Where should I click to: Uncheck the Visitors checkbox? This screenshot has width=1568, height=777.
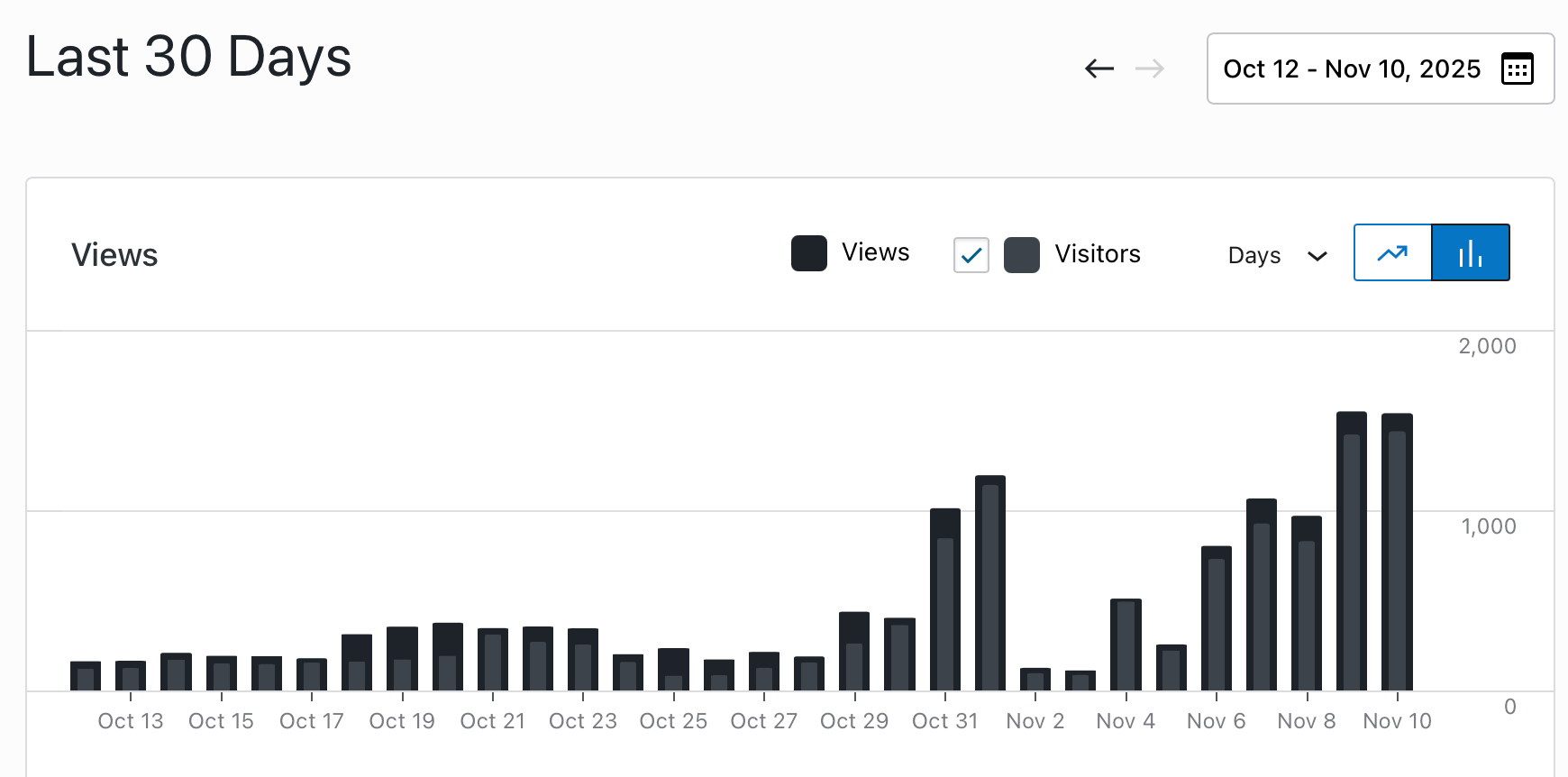pos(971,255)
